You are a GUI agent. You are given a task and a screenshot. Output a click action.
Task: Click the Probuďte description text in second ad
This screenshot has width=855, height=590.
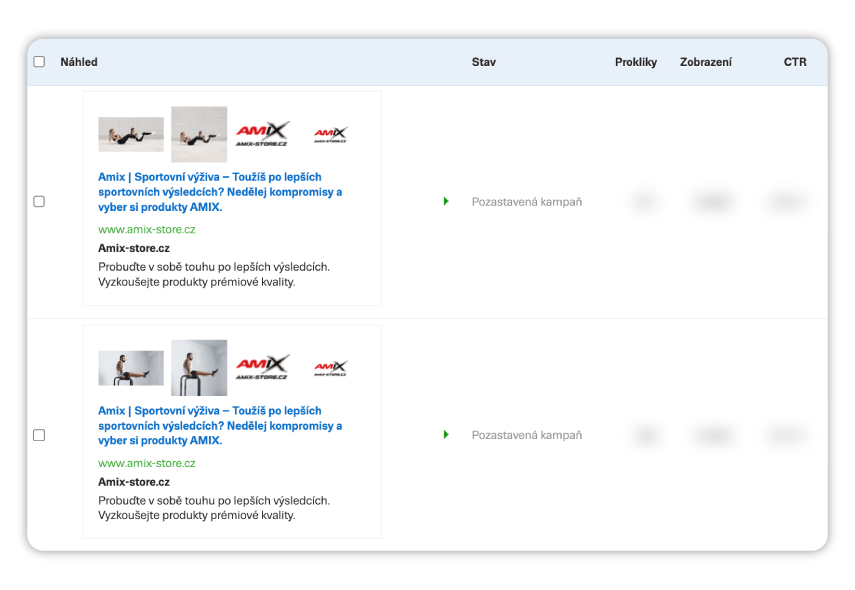coord(214,508)
